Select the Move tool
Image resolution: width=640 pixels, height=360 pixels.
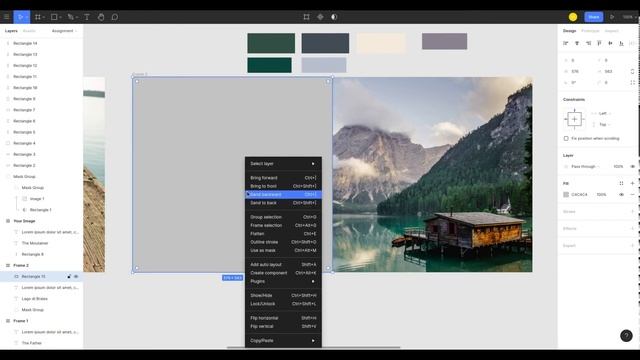20,17
